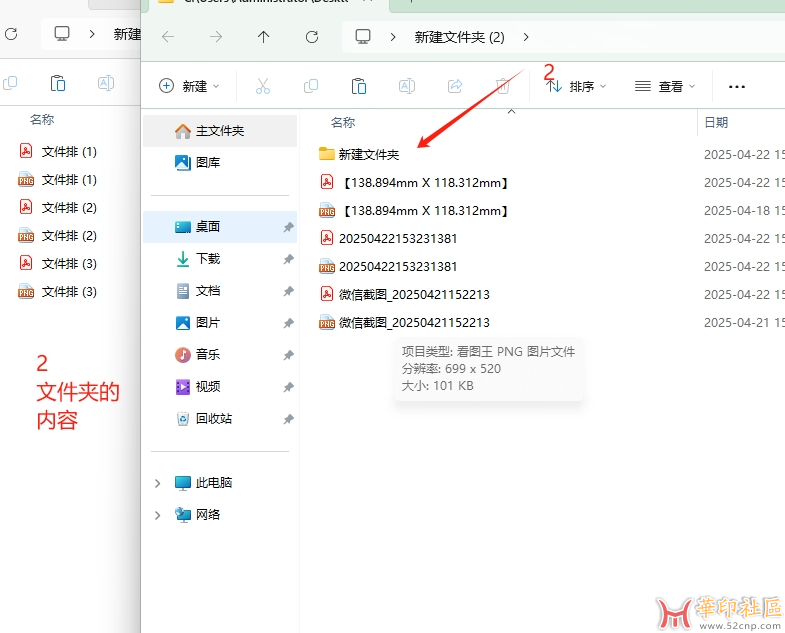Expand the 此电脑 tree node
Image resolution: width=785 pixels, height=633 pixels.
[157, 483]
